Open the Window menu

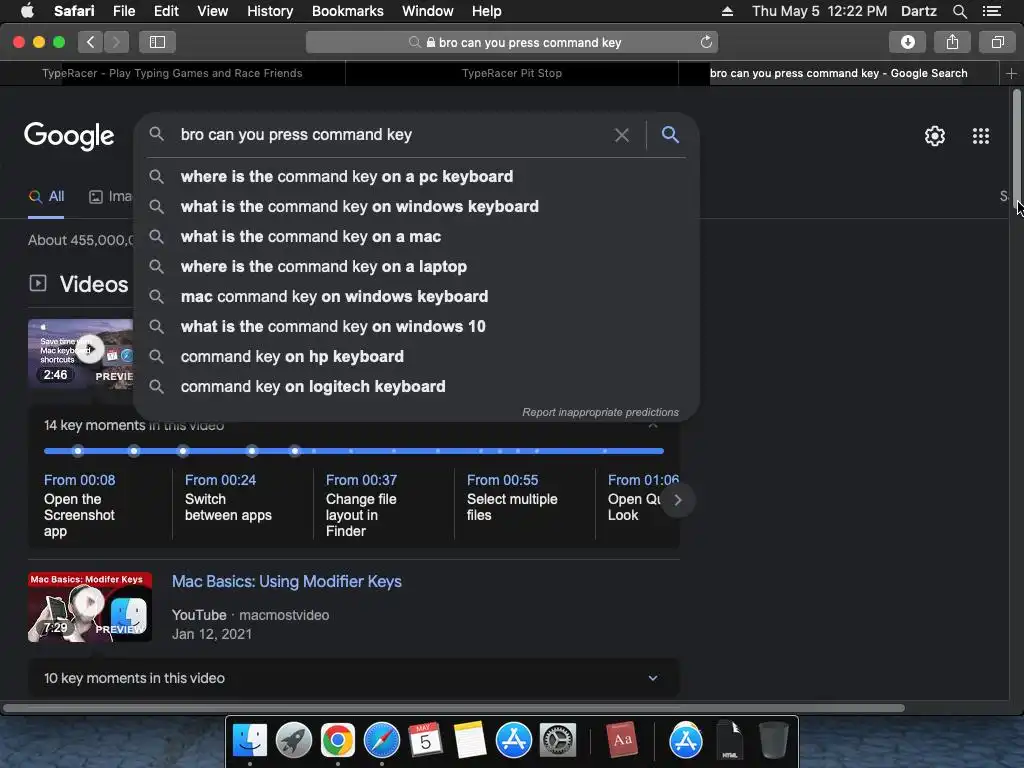428,11
